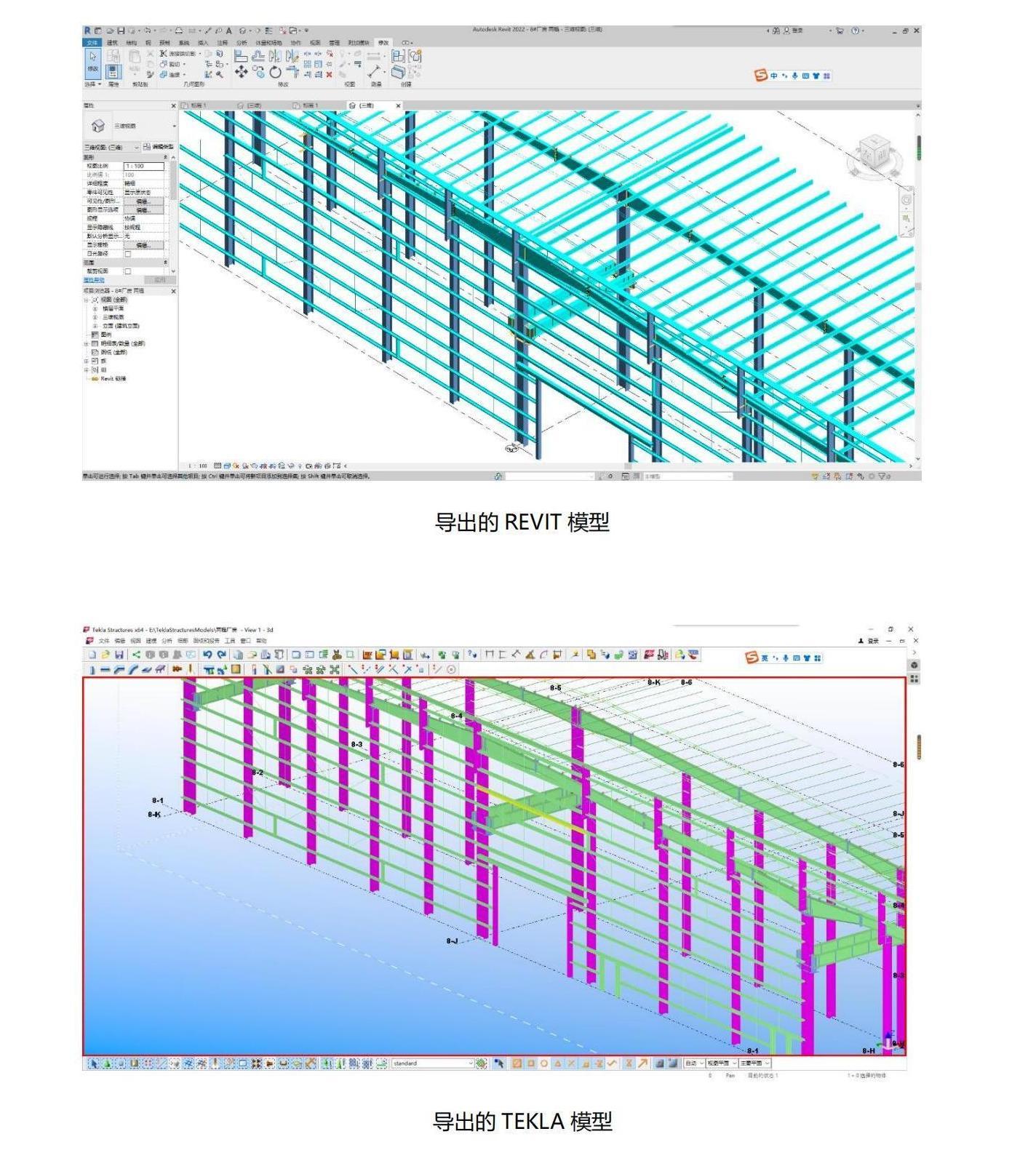Open the Help menu in Tekla menu bar

pos(261,641)
